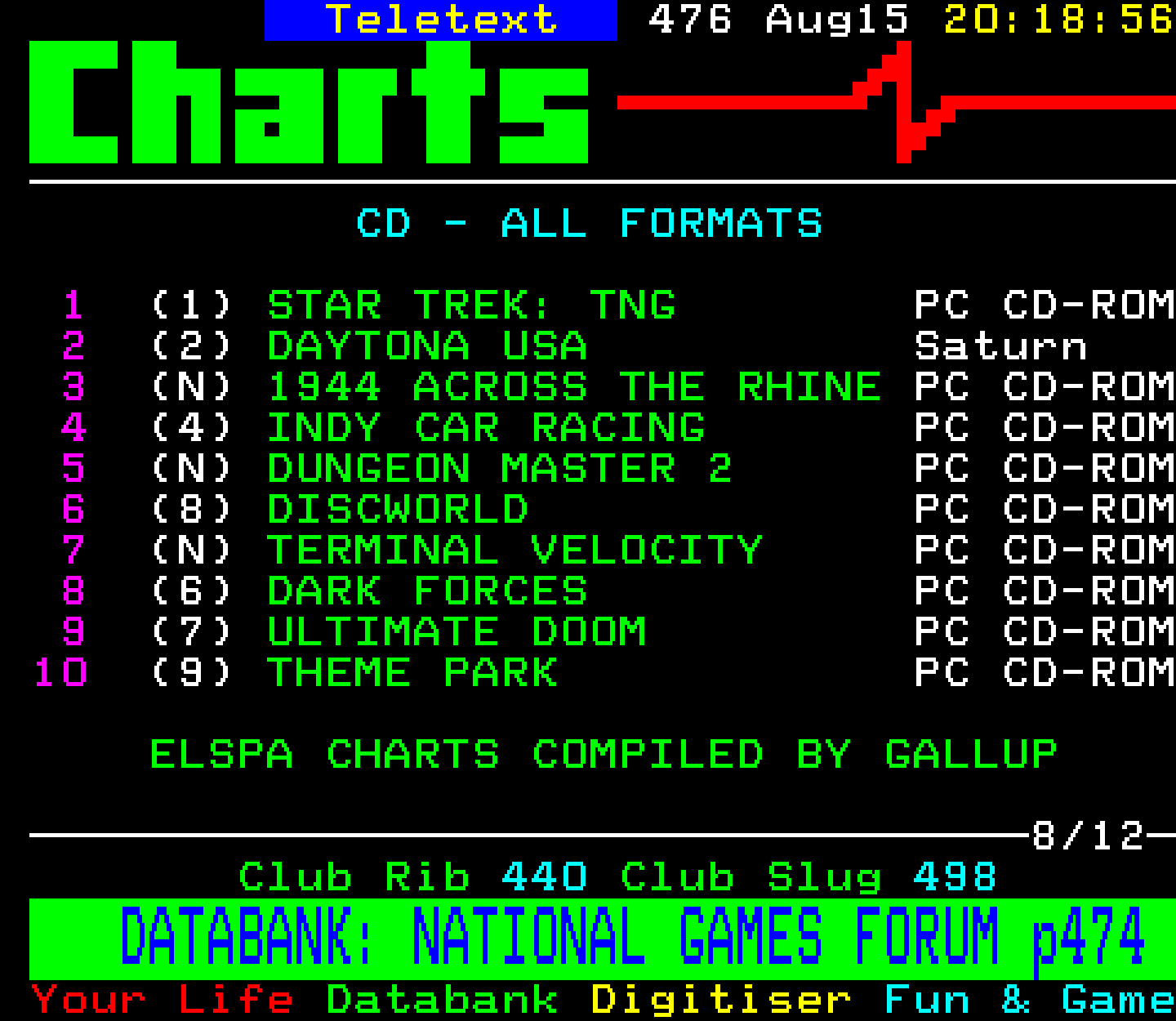The height and width of the screenshot is (1021, 1176).
Task: Open the cyan Fun & Games link
Action: point(1031,1000)
